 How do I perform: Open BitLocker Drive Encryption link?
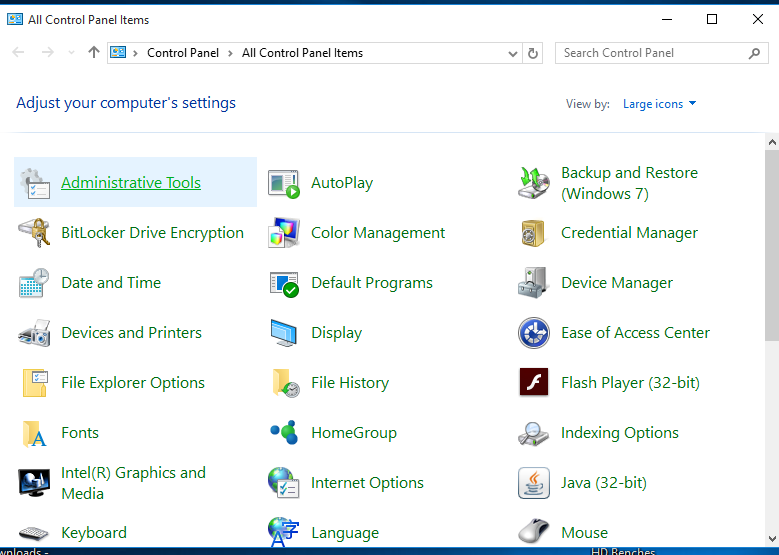(153, 233)
